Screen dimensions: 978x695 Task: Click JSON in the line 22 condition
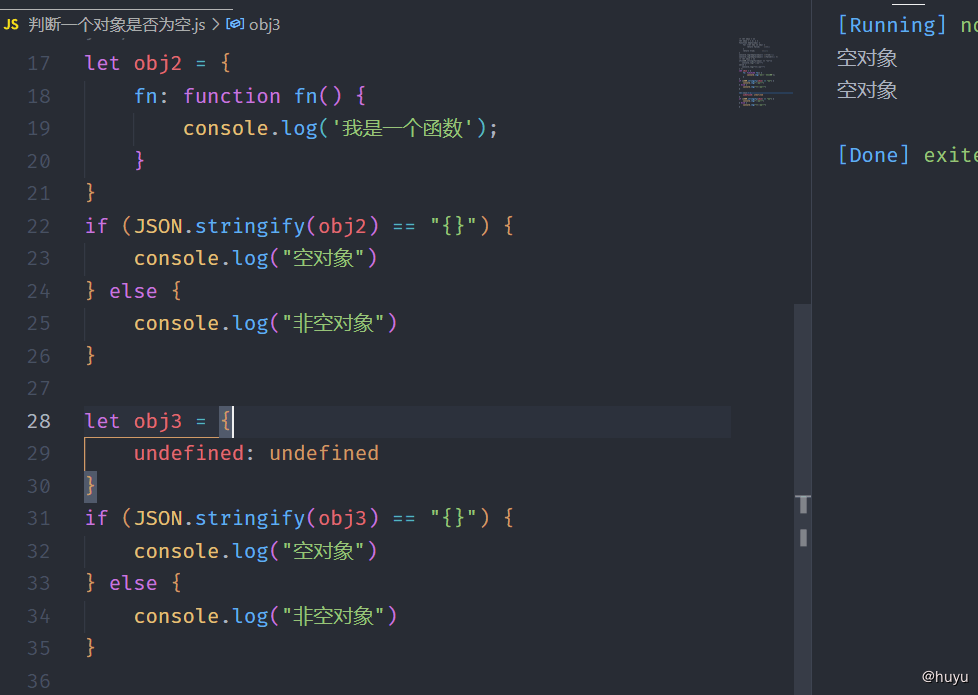[158, 226]
